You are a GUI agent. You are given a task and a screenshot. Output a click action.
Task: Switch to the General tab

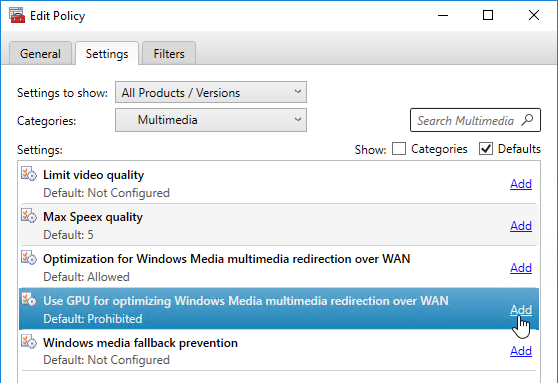click(40, 53)
